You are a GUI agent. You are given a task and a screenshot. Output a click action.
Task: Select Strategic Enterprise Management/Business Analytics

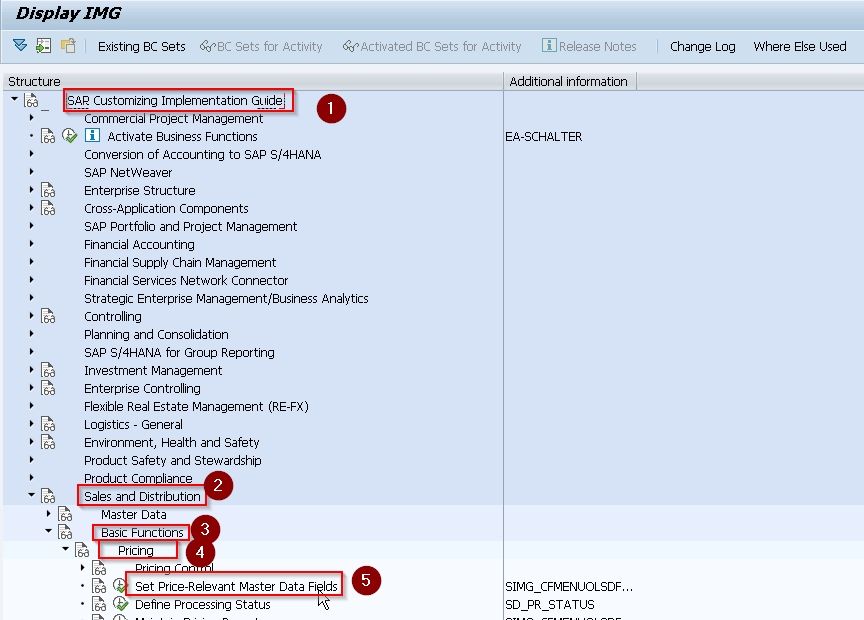click(x=226, y=299)
